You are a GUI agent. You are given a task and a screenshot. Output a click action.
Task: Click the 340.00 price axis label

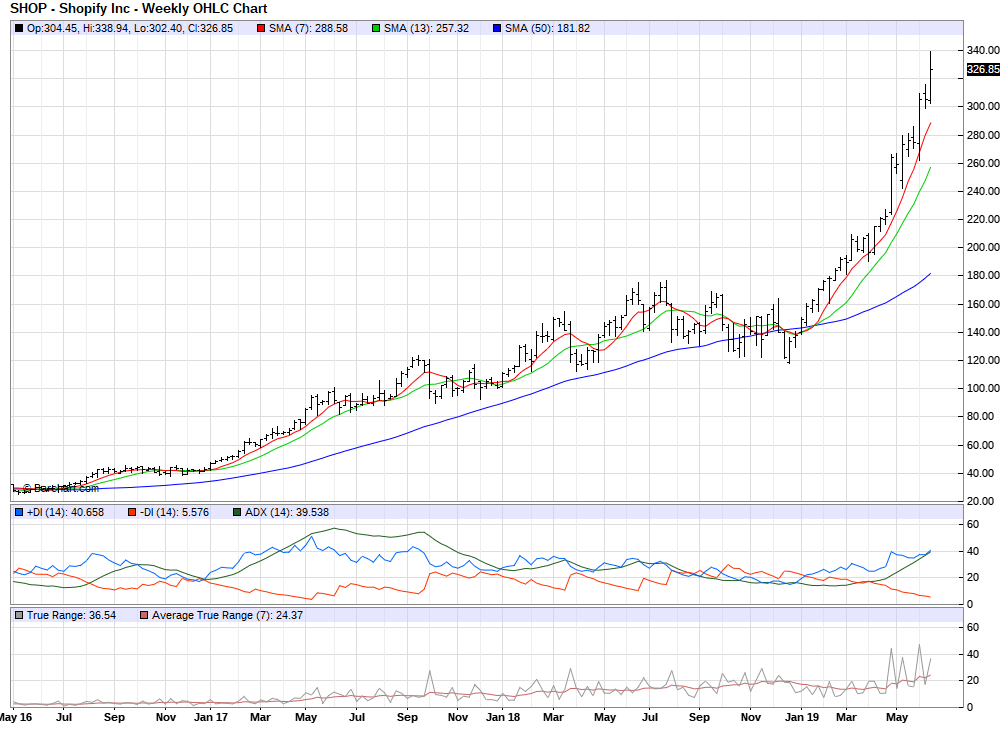click(983, 50)
